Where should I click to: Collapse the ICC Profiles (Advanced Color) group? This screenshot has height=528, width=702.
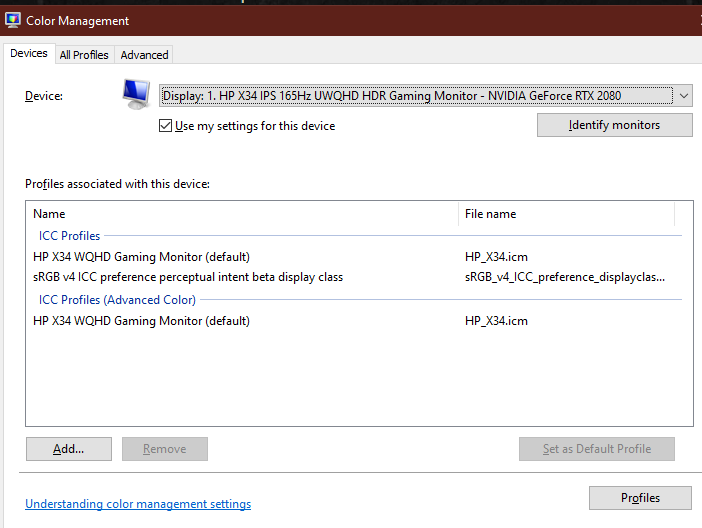tap(117, 299)
